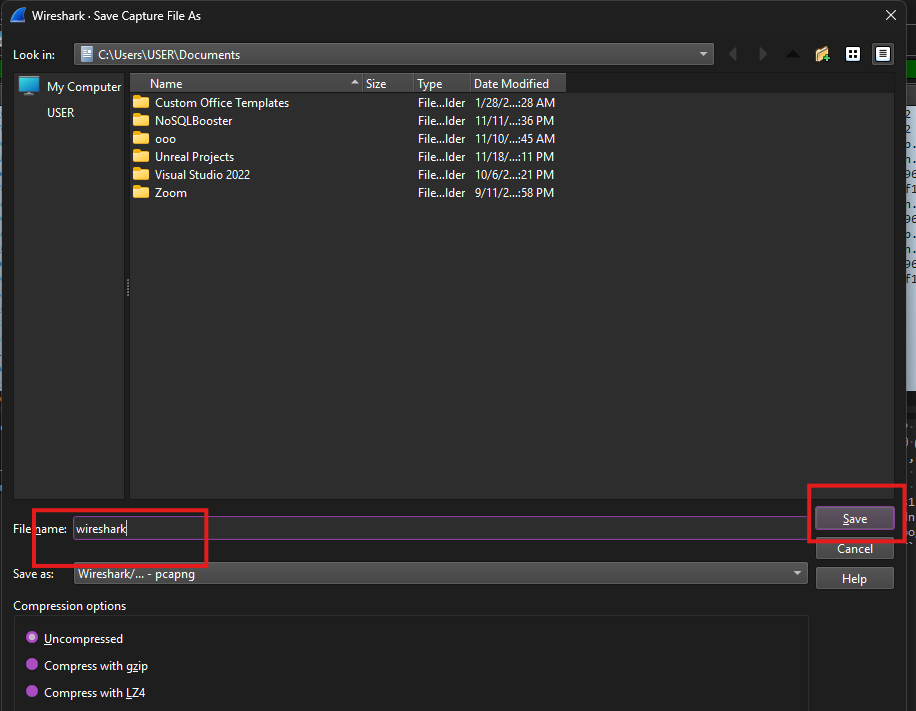Select 'Custom Office Templates' name text

click(222, 103)
